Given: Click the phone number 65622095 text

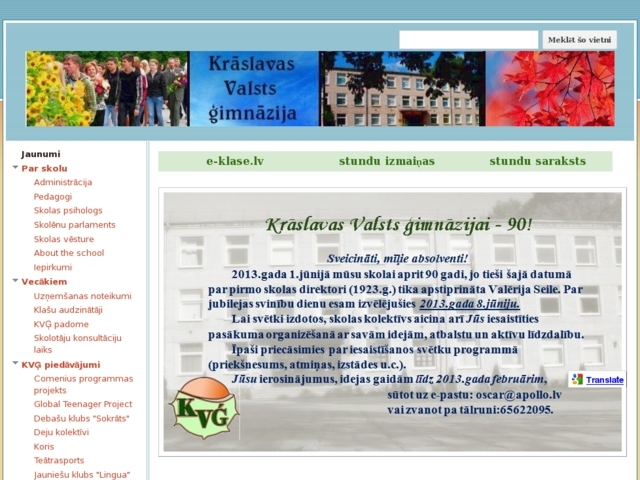Looking at the screenshot, I should [527, 409].
